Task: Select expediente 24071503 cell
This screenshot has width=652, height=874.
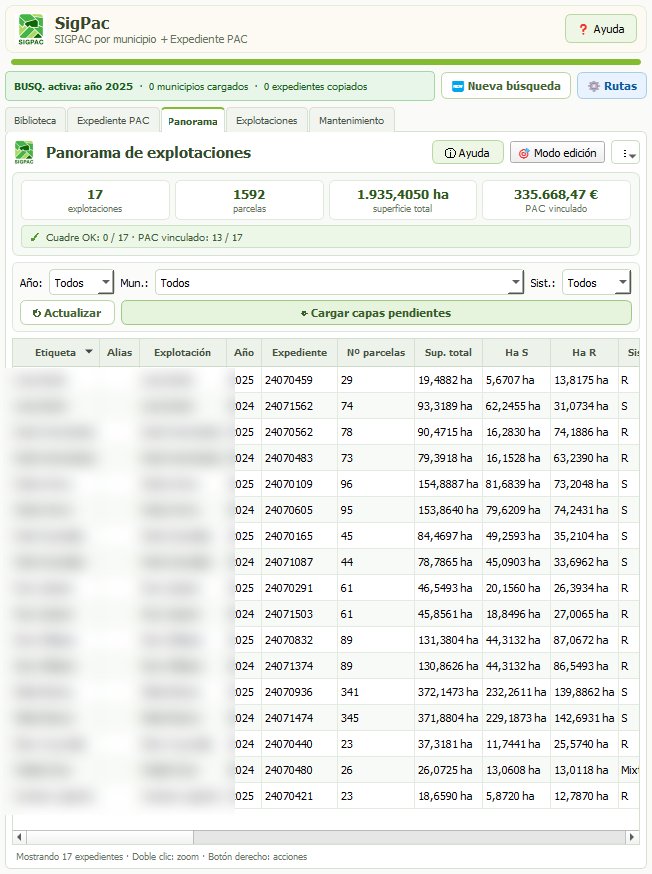Action: click(299, 614)
